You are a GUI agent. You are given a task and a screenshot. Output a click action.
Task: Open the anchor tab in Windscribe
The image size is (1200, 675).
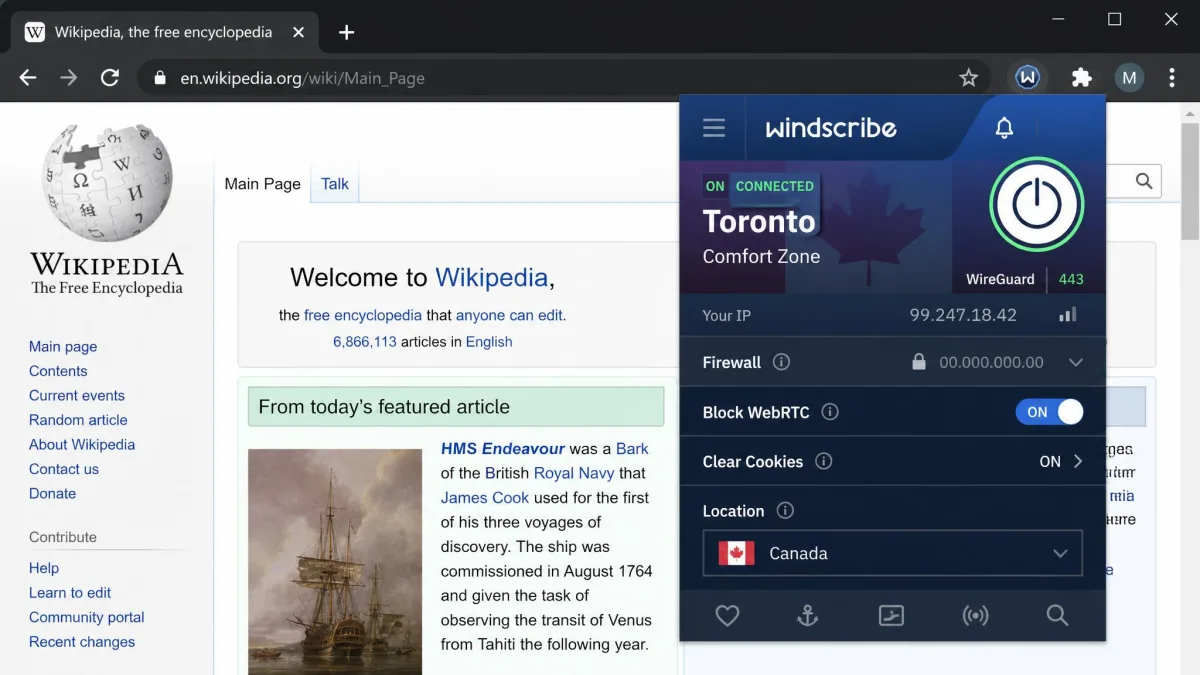click(x=808, y=616)
